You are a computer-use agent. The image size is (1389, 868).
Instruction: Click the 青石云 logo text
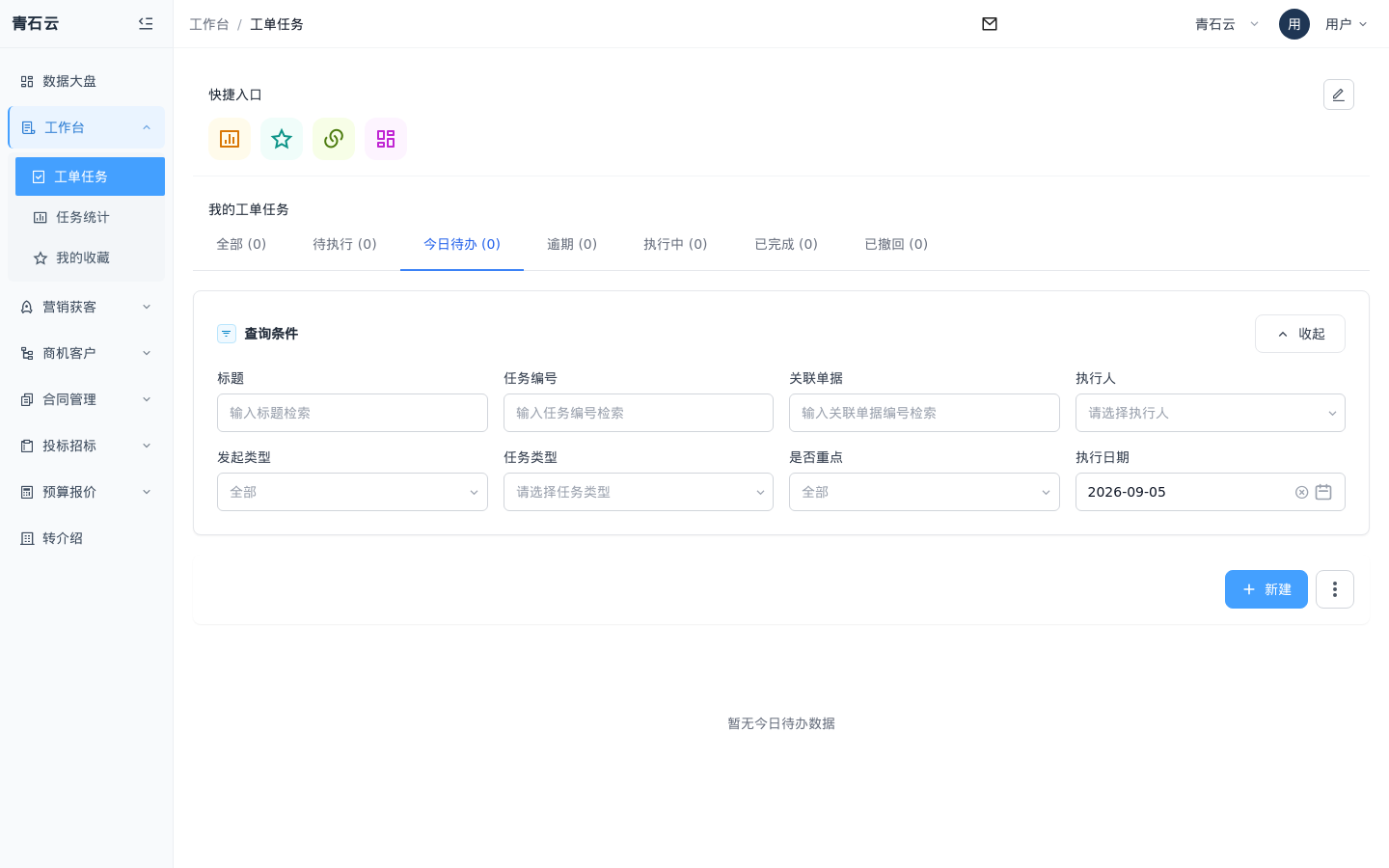point(36,23)
